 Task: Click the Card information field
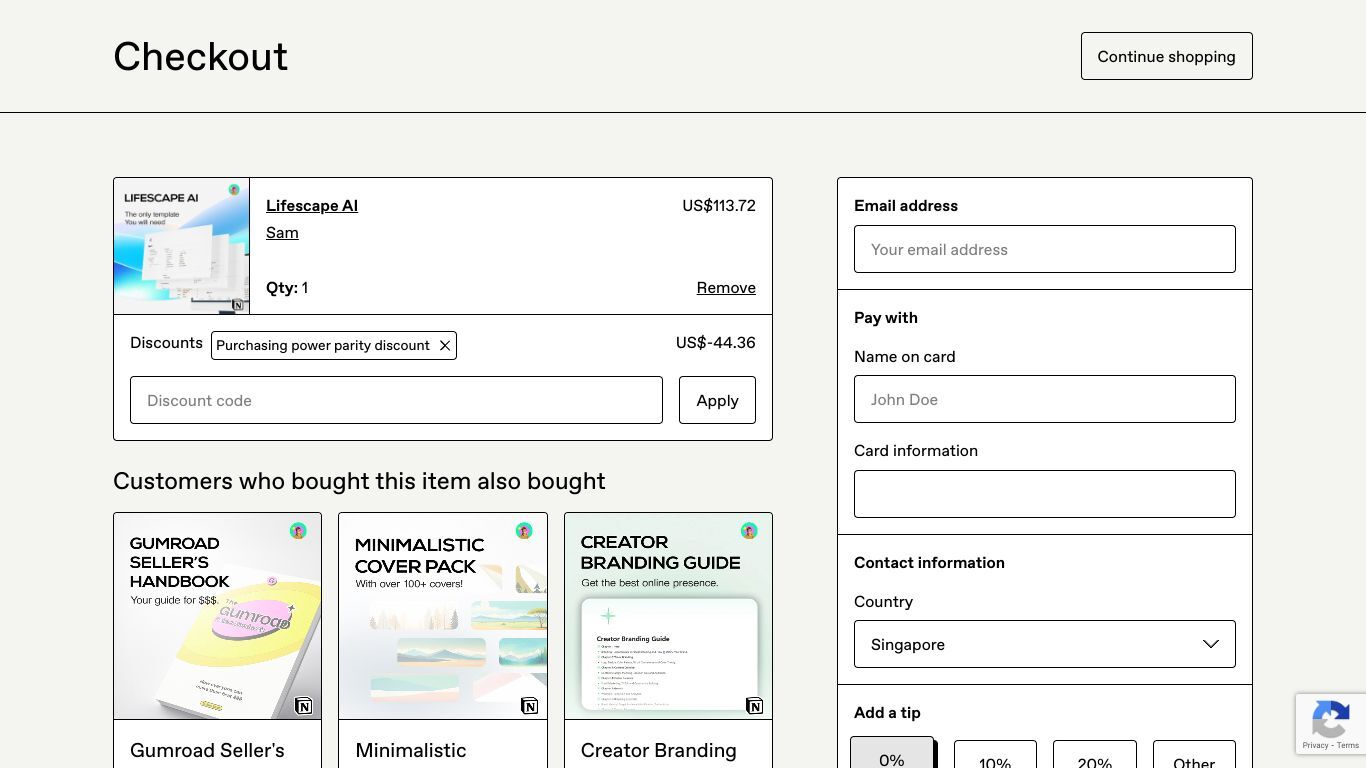pyautogui.click(x=1045, y=494)
